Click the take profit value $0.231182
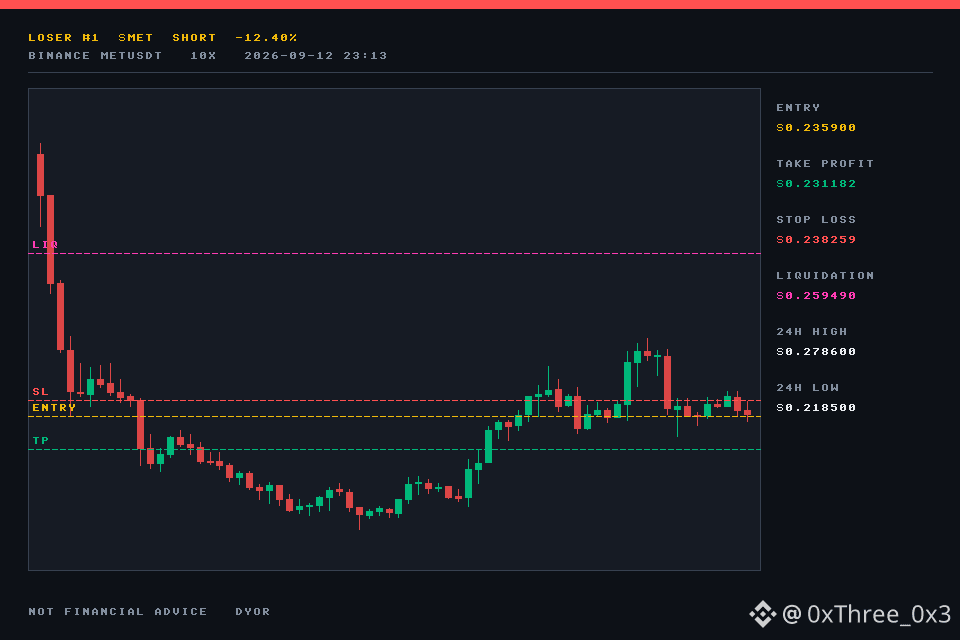 [816, 184]
